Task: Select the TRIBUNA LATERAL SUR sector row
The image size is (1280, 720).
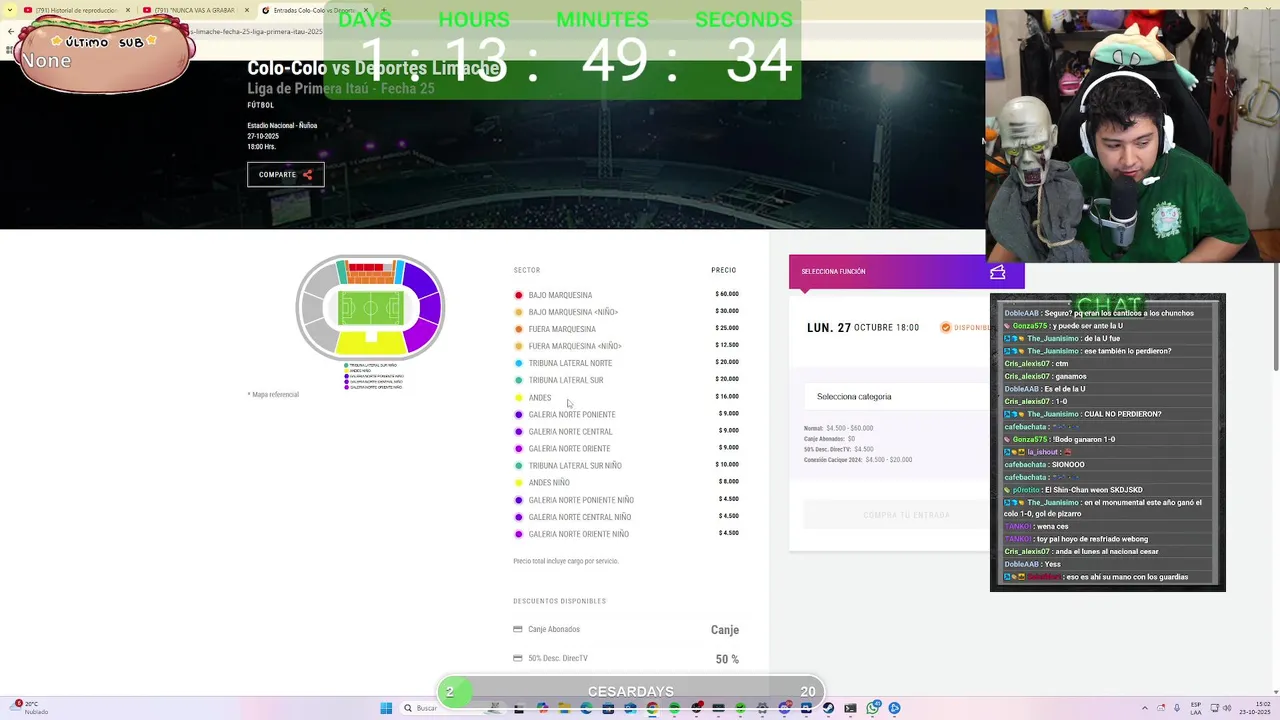Action: [x=626, y=380]
